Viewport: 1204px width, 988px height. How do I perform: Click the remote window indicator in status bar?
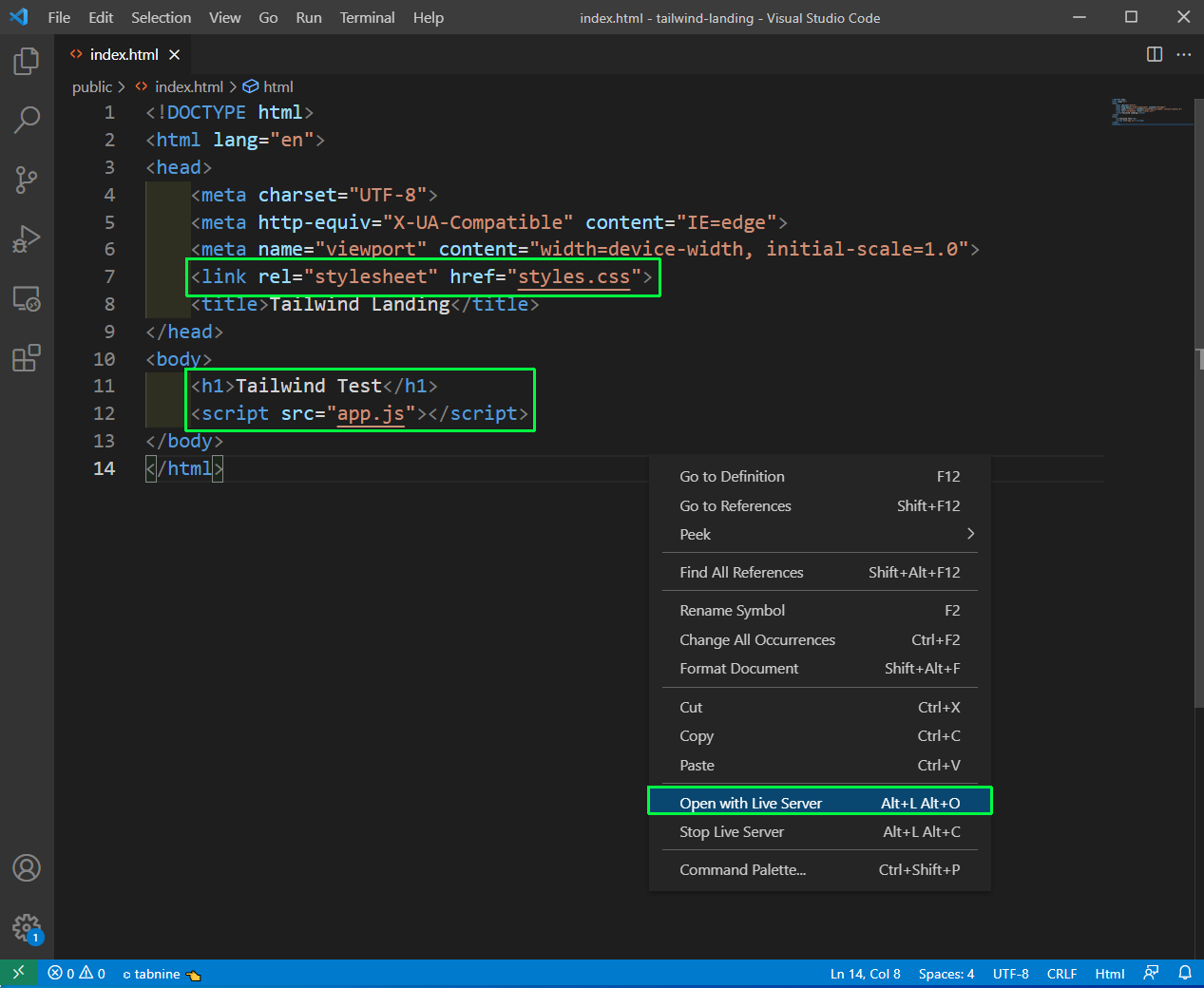18,973
